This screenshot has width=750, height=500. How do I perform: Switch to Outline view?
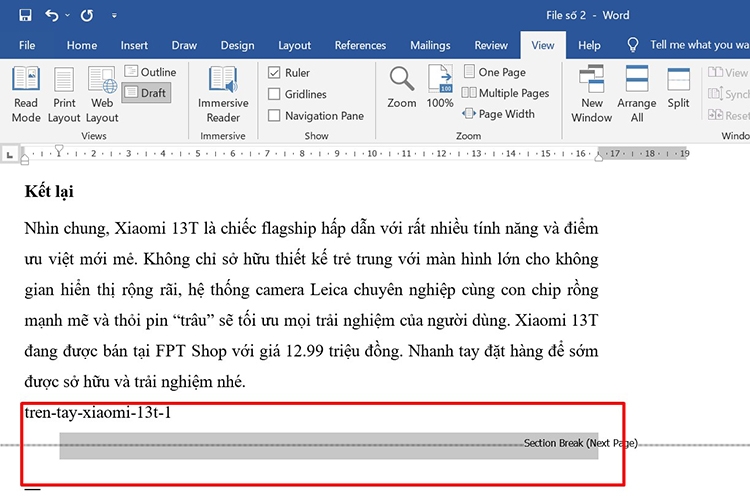click(x=150, y=72)
